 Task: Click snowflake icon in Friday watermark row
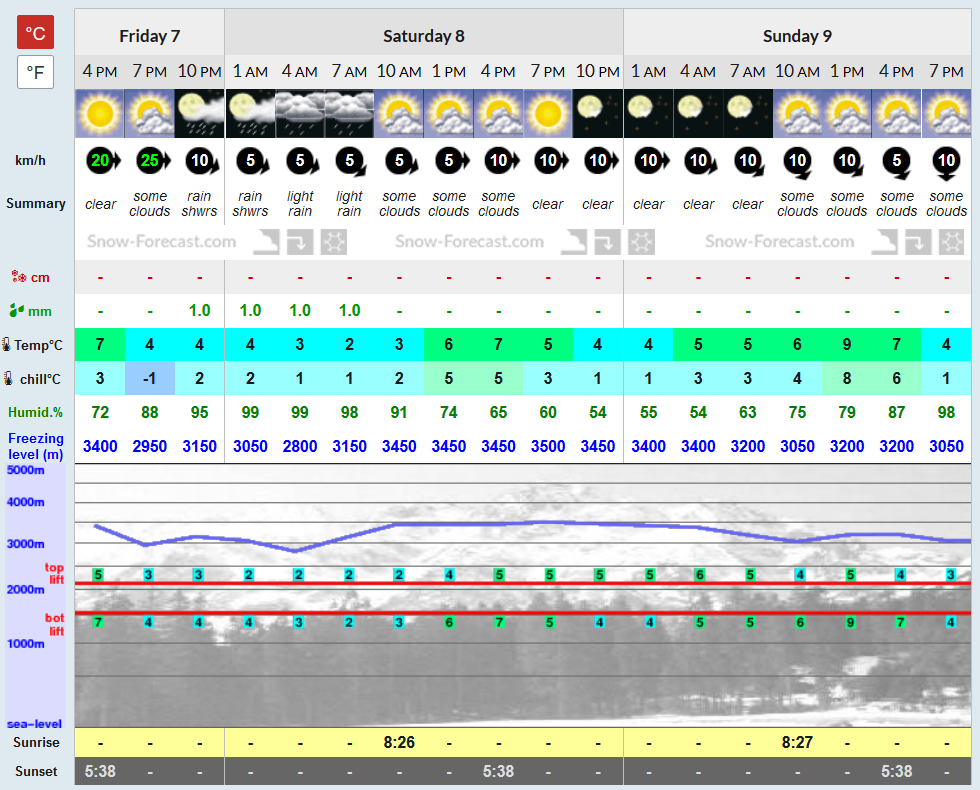(x=334, y=242)
